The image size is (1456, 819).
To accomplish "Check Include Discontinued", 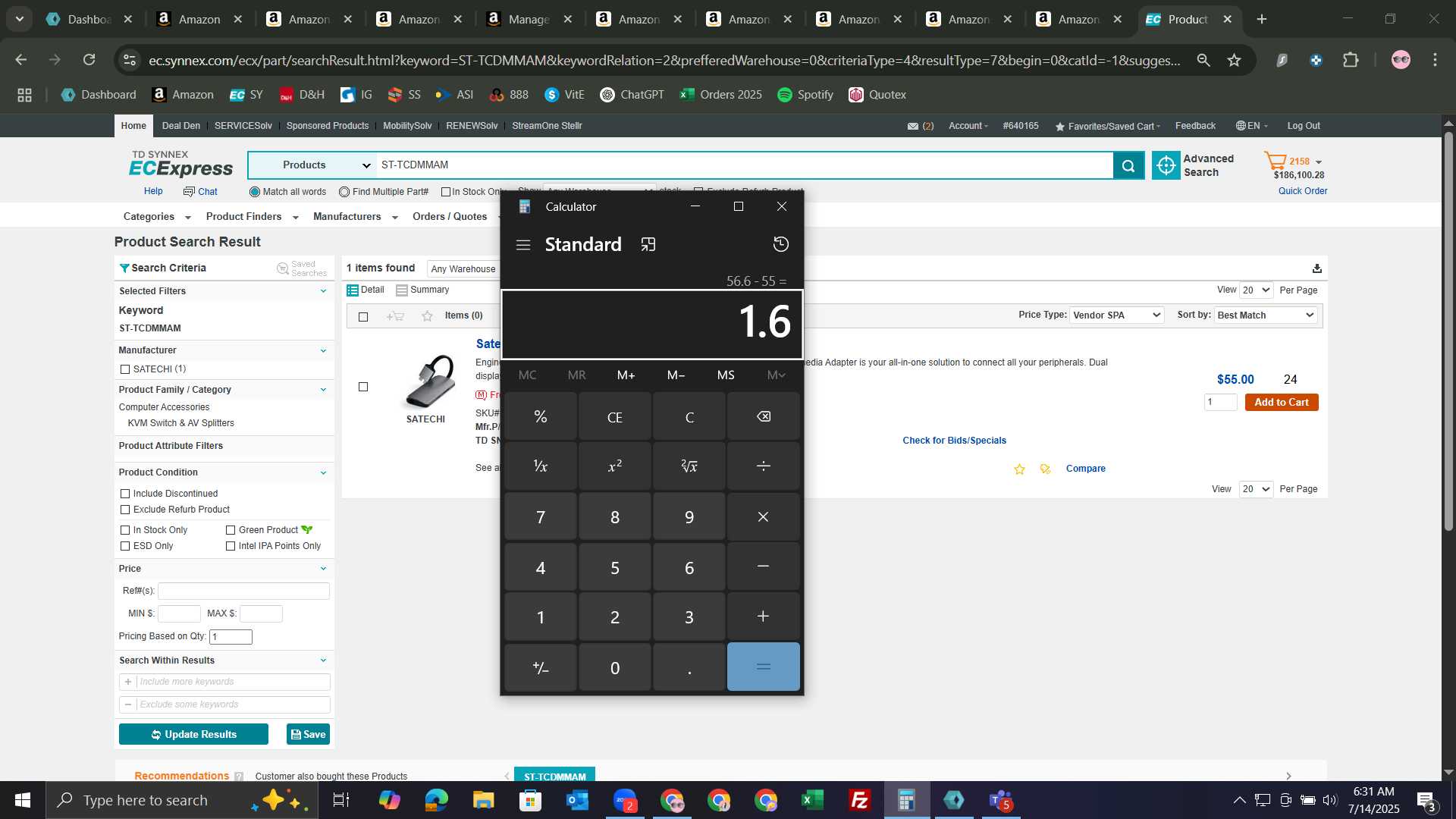I will [125, 494].
